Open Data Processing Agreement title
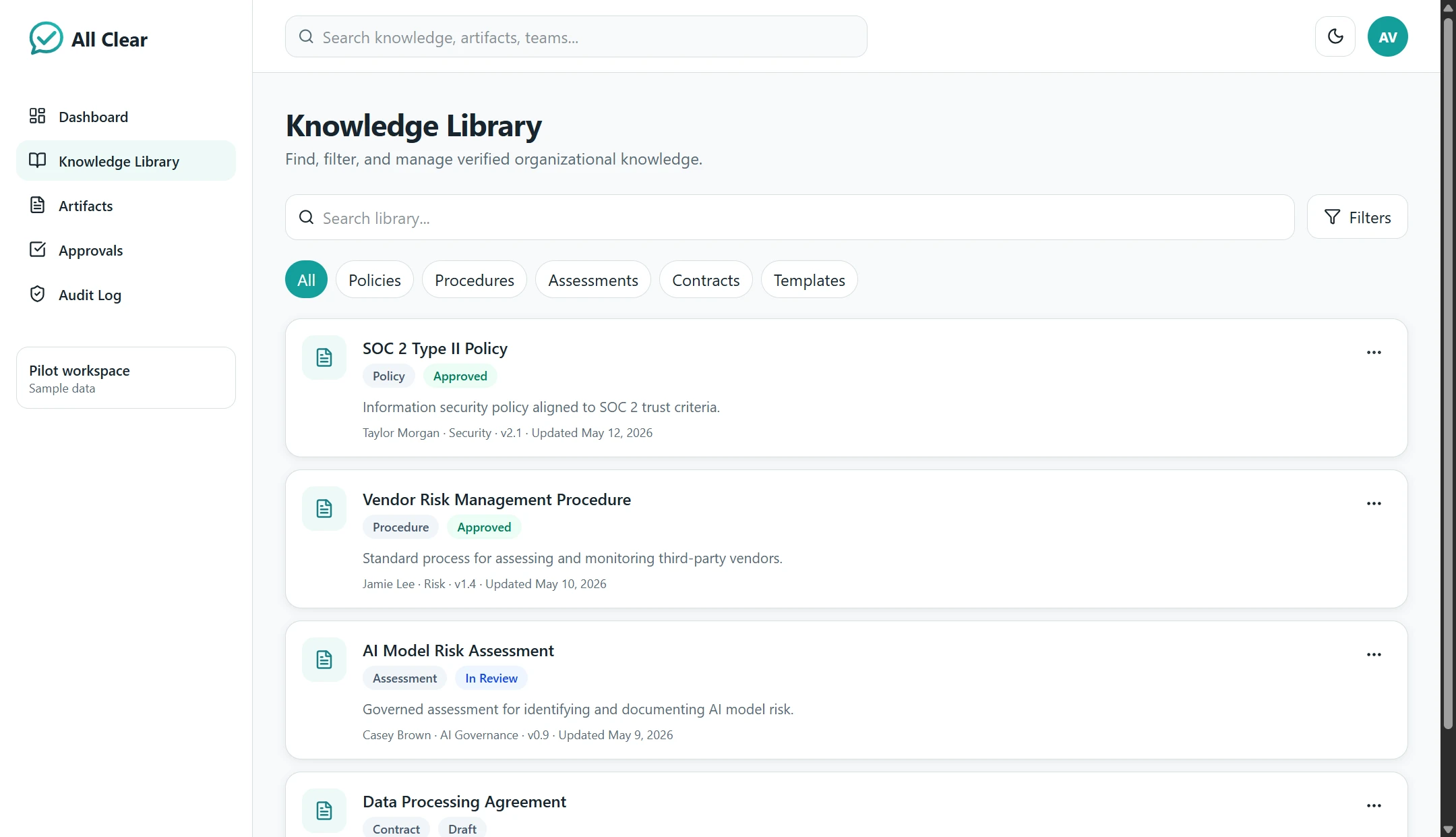 click(x=464, y=802)
